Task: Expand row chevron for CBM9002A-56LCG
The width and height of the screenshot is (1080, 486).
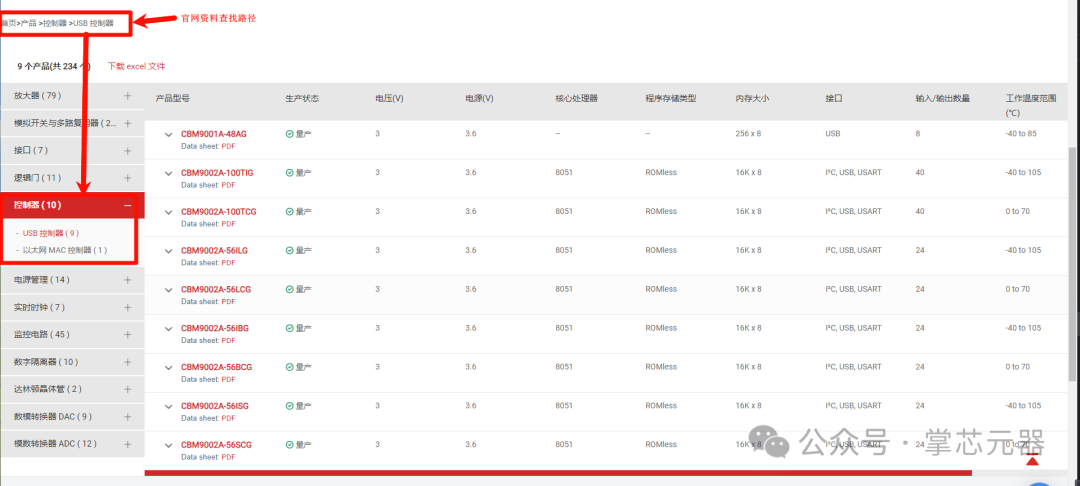Action: [x=168, y=290]
